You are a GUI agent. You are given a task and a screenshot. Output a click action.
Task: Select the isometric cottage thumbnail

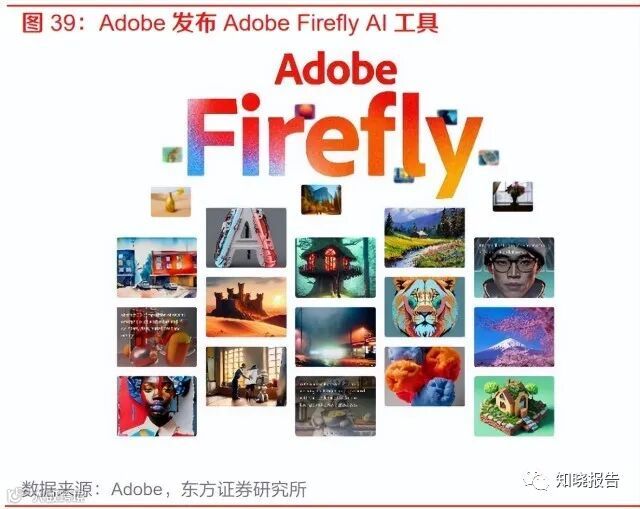514,406
